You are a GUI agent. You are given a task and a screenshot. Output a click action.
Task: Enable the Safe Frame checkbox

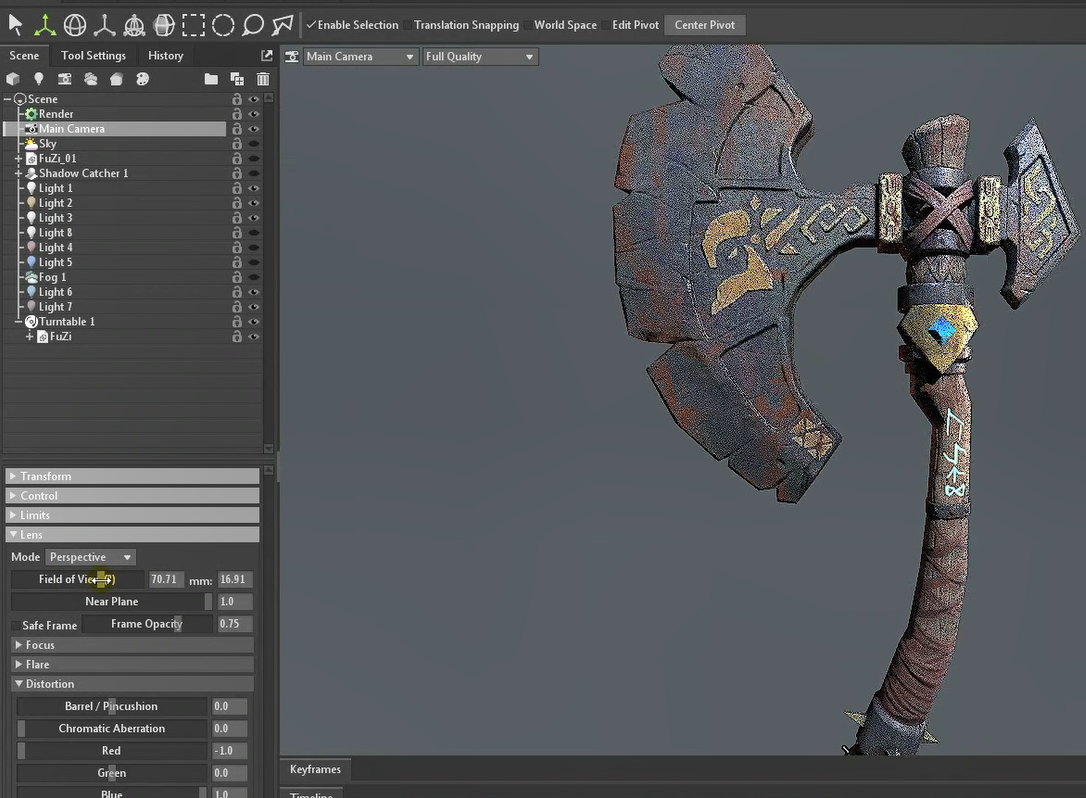15,625
